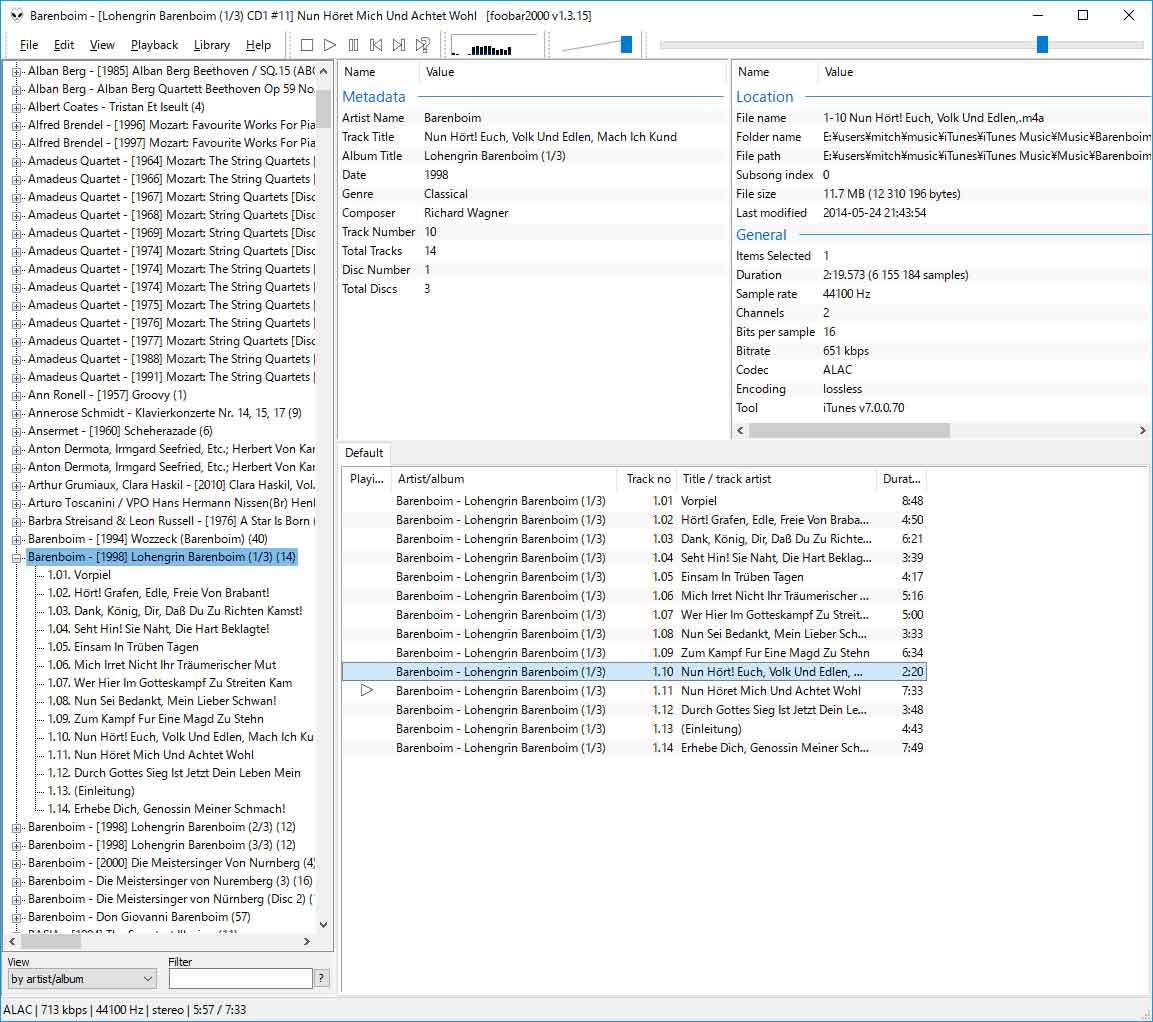This screenshot has width=1153, height=1022.
Task: Play a random track button
Action: [x=422, y=45]
